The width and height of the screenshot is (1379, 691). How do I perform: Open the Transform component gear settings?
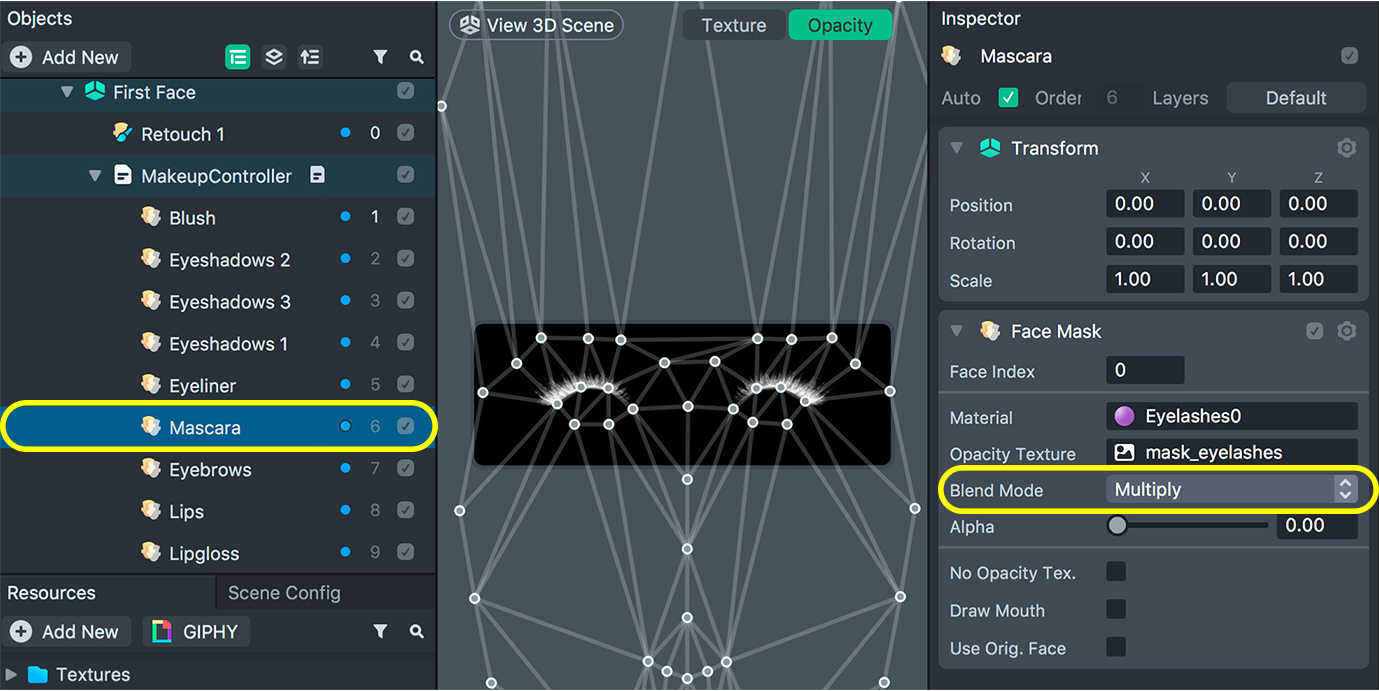tap(1346, 148)
